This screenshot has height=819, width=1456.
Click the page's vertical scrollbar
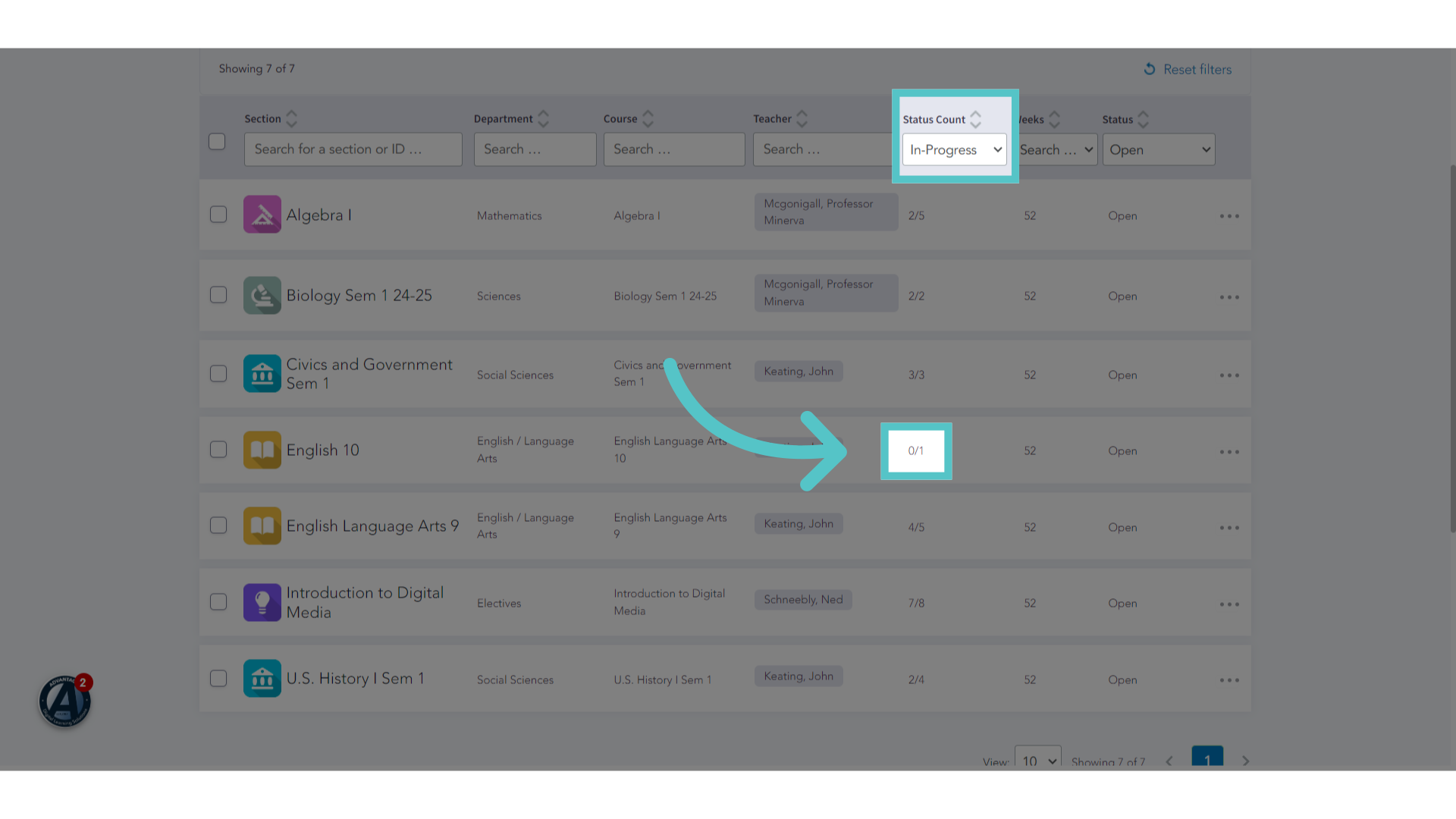(x=1452, y=349)
